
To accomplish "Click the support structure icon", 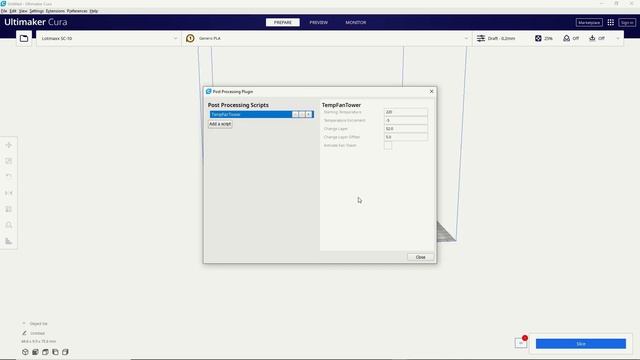I will (566, 38).
